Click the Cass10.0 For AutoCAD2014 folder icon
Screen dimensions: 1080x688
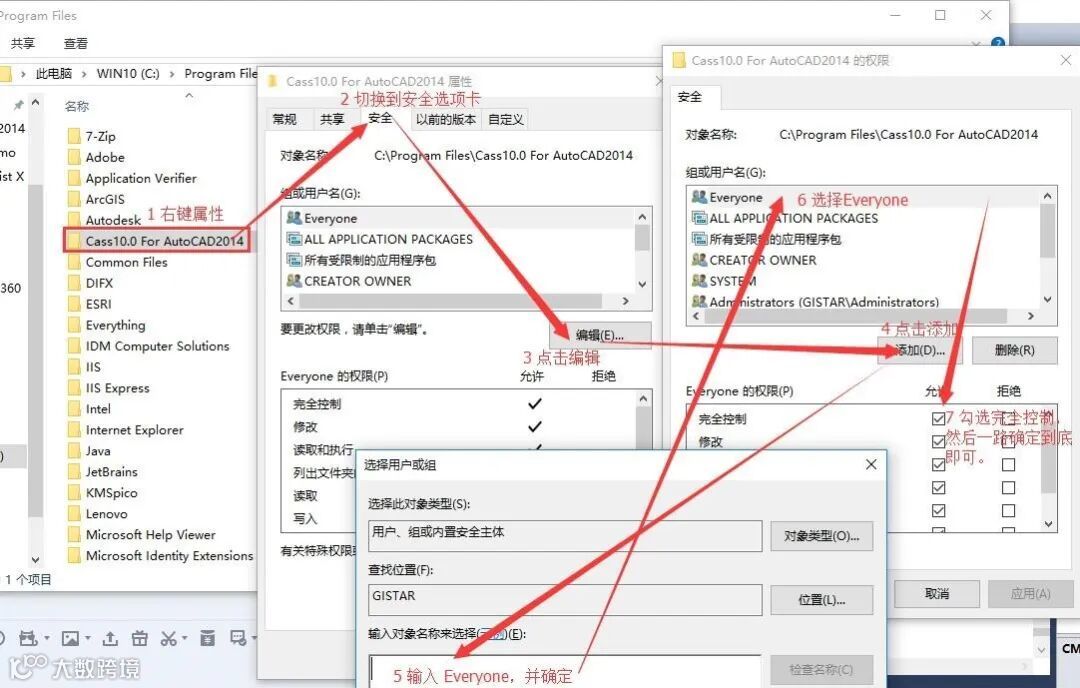[74, 240]
